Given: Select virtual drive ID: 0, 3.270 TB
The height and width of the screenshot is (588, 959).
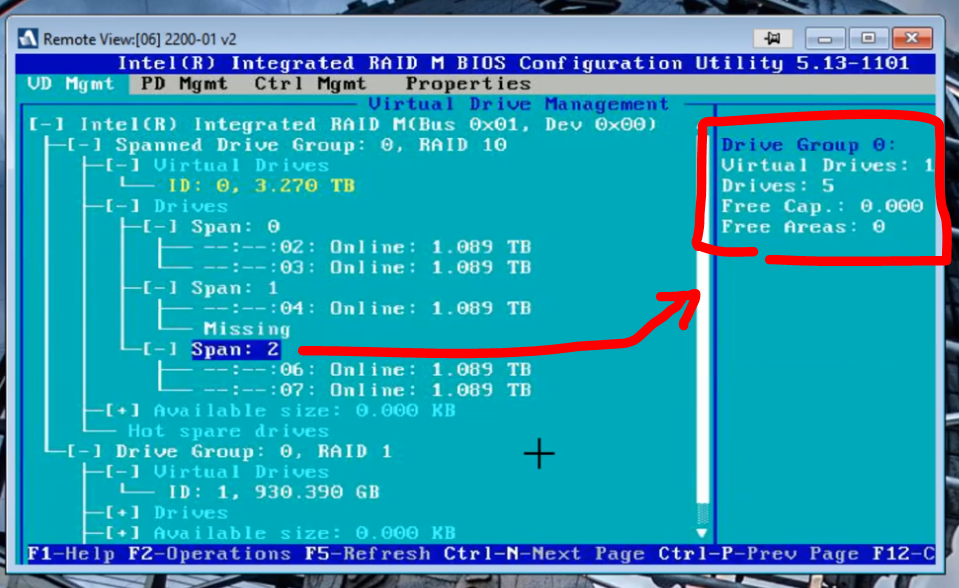Looking at the screenshot, I should click(261, 186).
